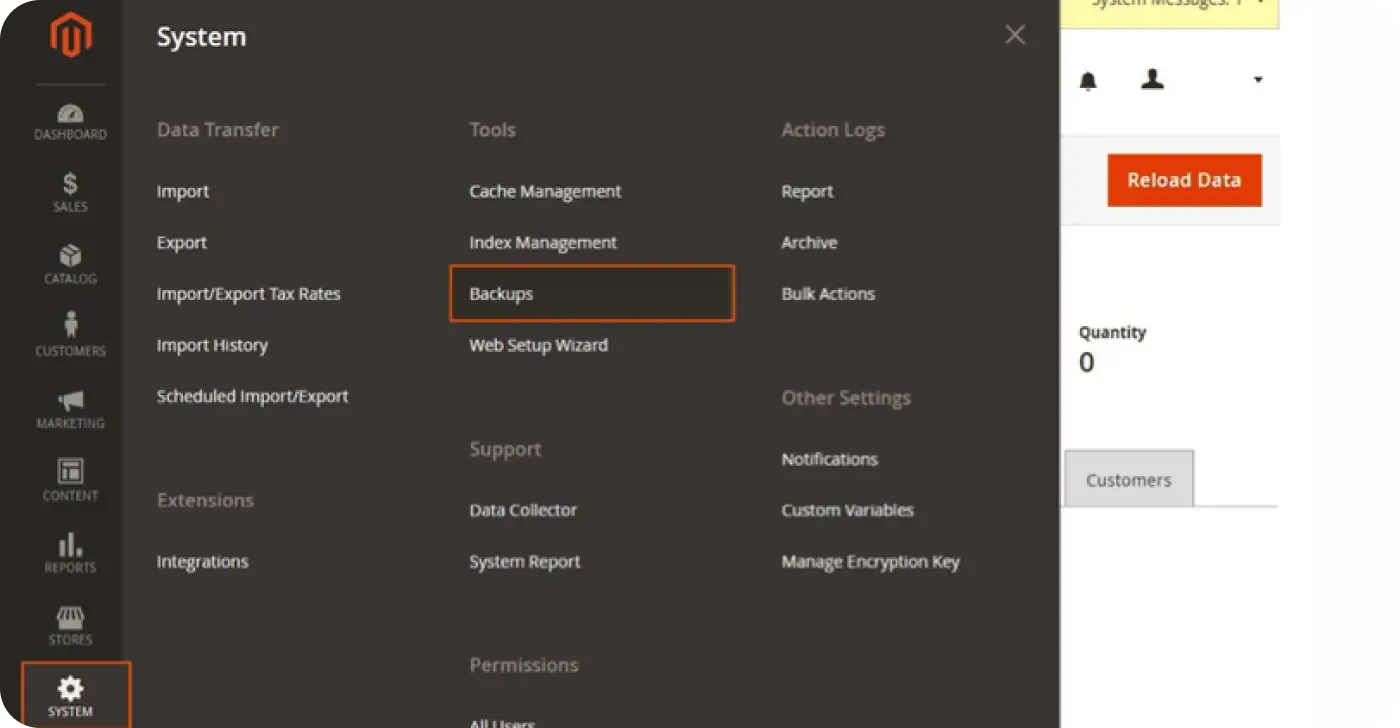Expand the admin user account dropdown
This screenshot has width=1400, height=728.
1257,80
